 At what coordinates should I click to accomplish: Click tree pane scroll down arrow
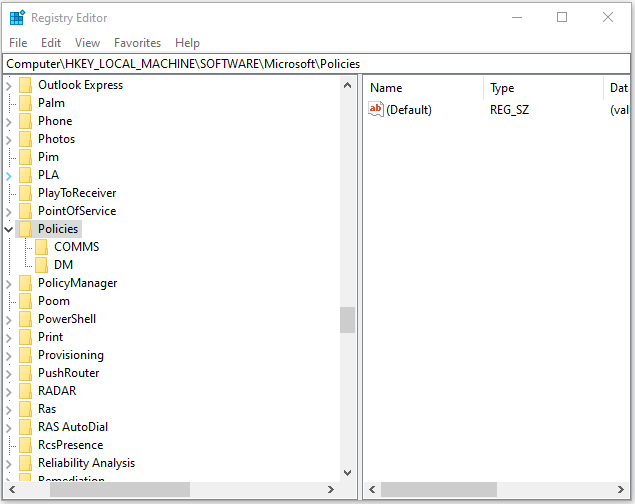[347, 473]
